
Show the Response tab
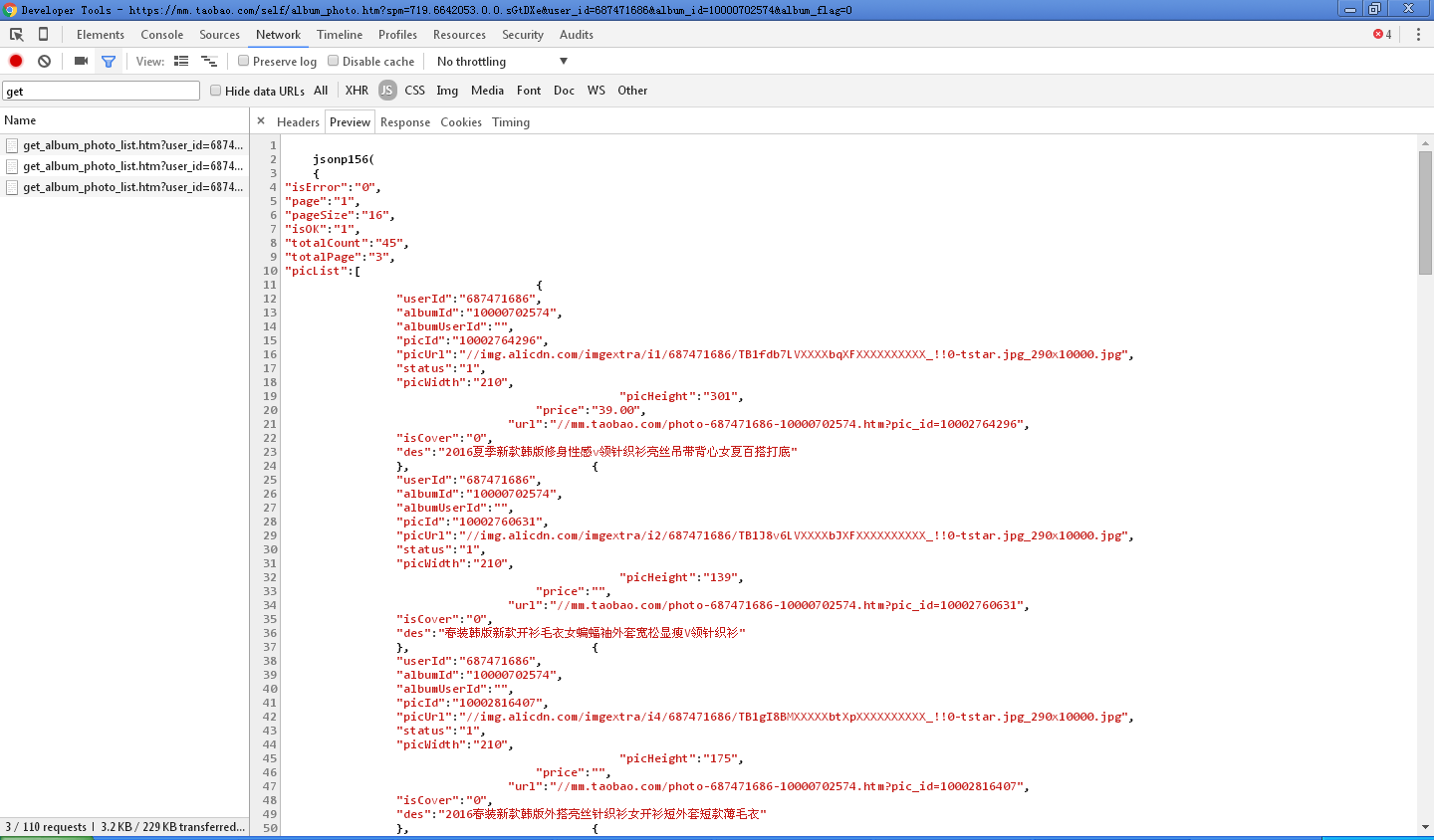(x=405, y=121)
